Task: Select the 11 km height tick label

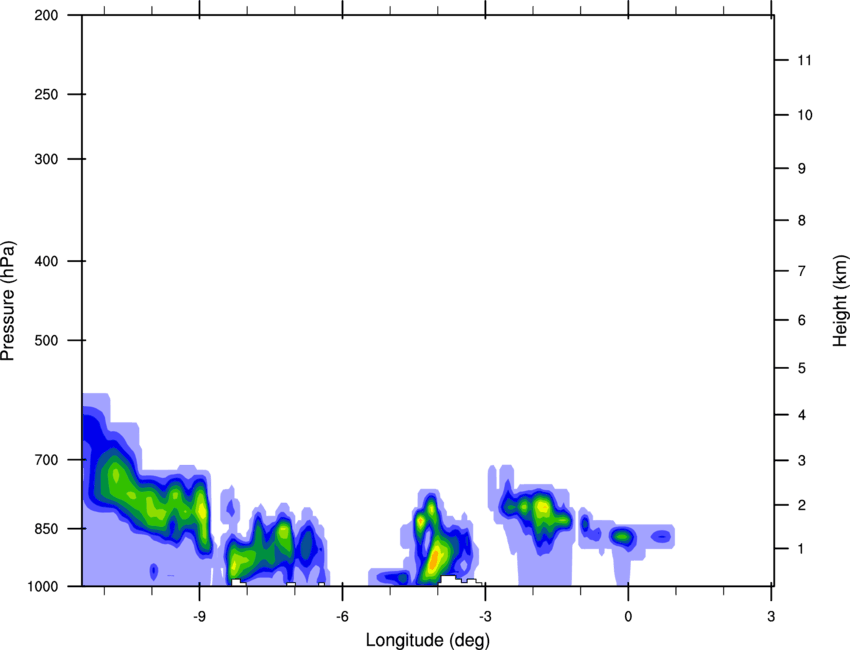Action: pos(804,61)
